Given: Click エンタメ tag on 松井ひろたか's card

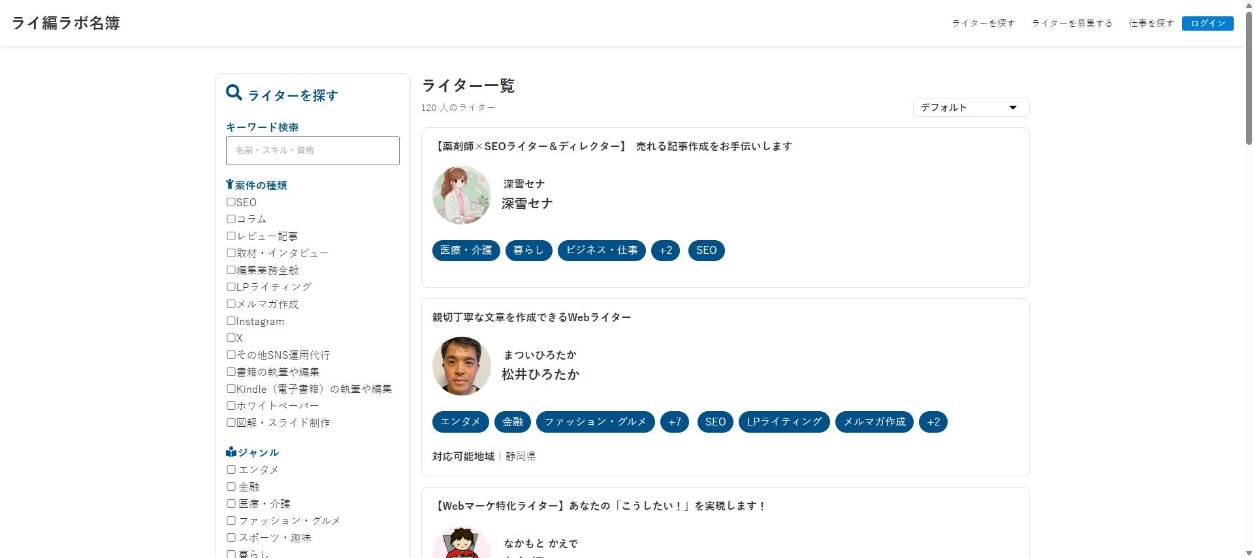Looking at the screenshot, I should pos(461,422).
